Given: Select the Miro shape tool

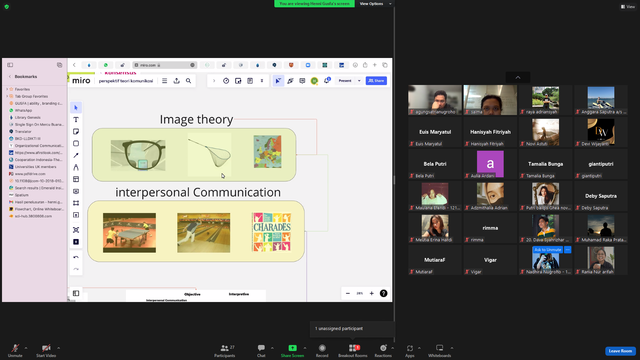Looking at the screenshot, I should coord(76,143).
